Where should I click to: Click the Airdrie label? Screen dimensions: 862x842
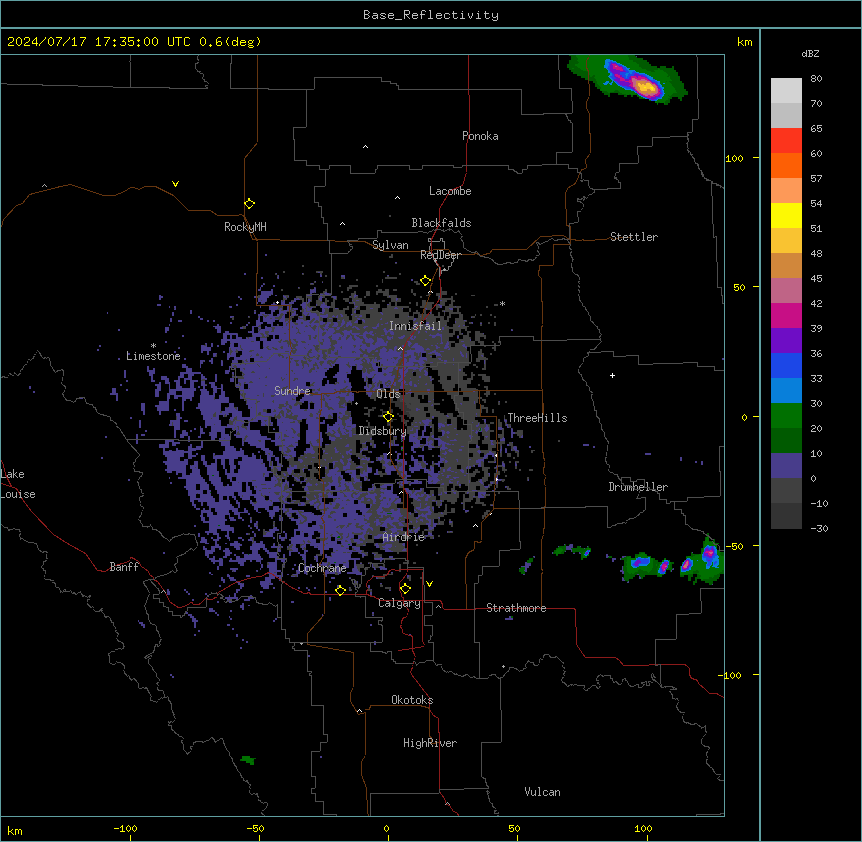tap(404, 537)
